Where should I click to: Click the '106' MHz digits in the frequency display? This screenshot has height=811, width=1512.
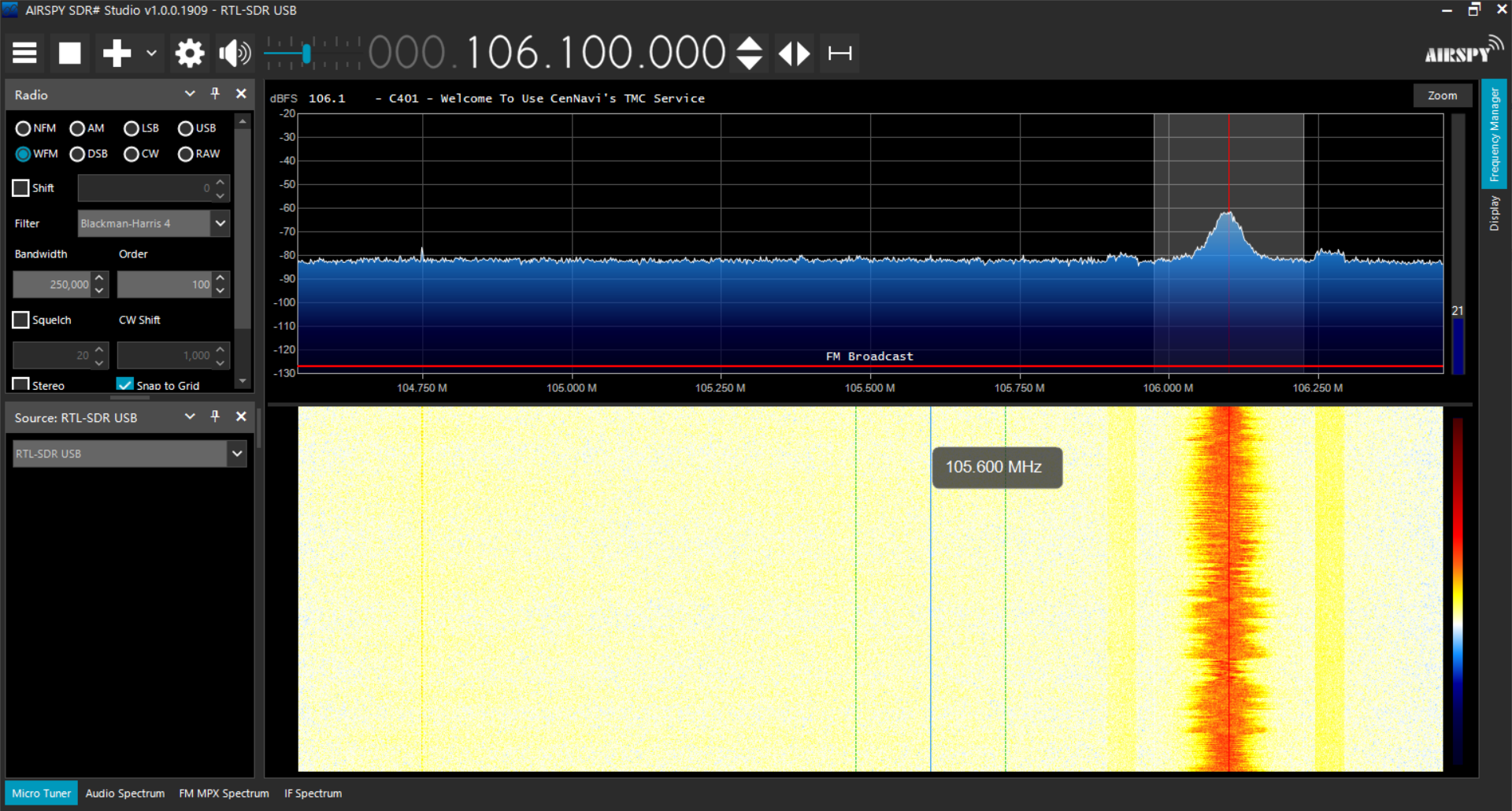pyautogui.click(x=503, y=53)
